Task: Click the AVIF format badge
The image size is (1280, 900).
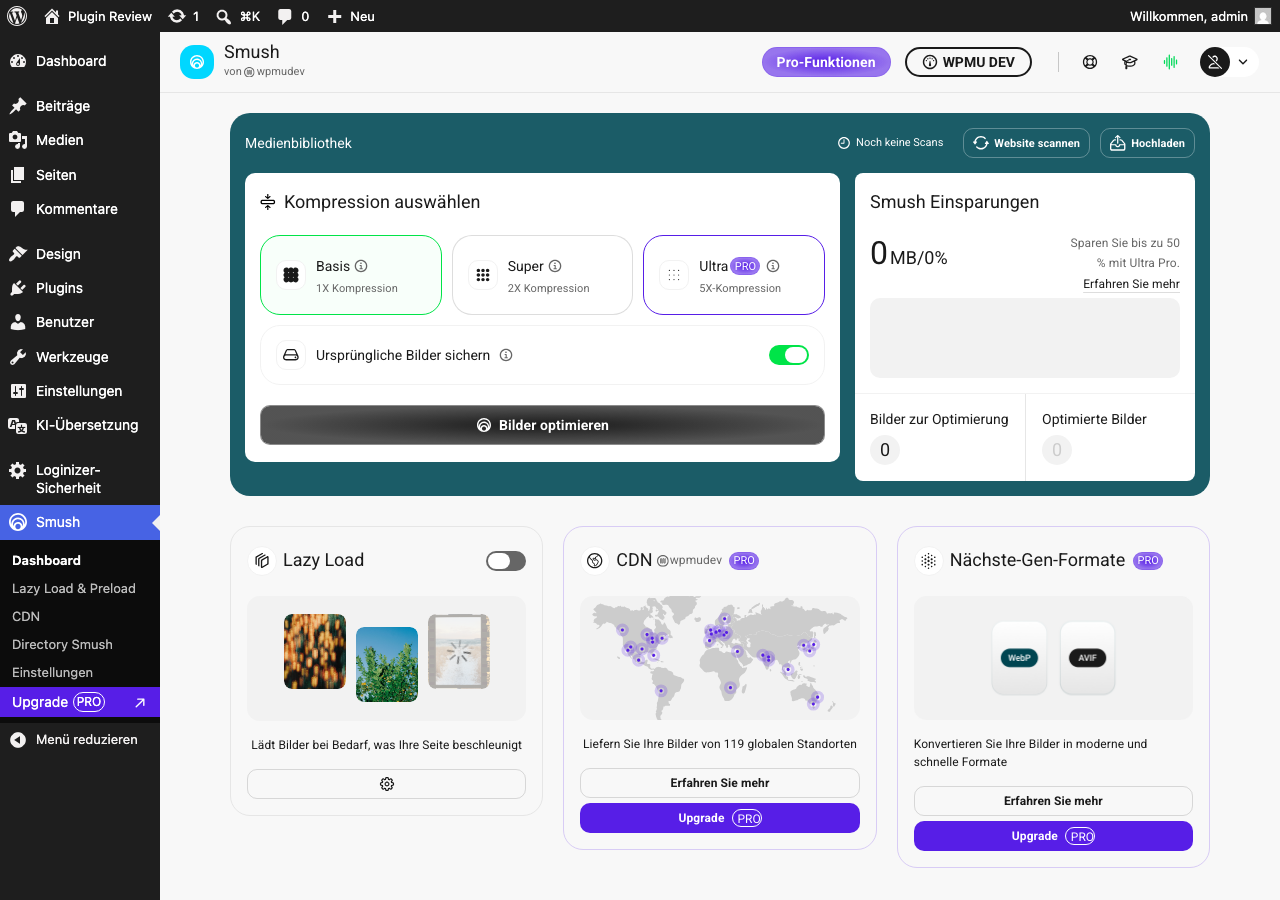Action: point(1087,658)
